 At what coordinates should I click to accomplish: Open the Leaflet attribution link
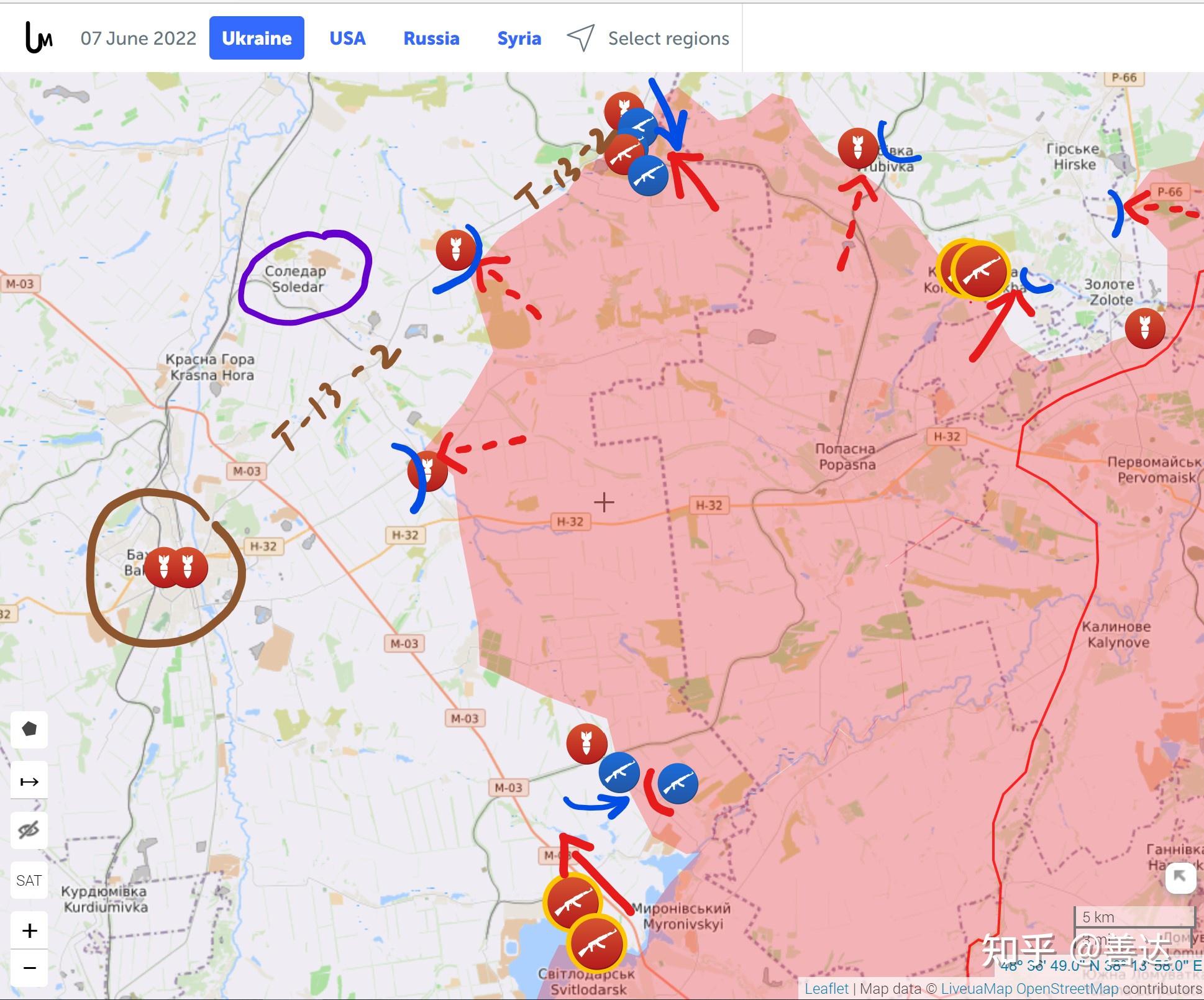point(826,988)
